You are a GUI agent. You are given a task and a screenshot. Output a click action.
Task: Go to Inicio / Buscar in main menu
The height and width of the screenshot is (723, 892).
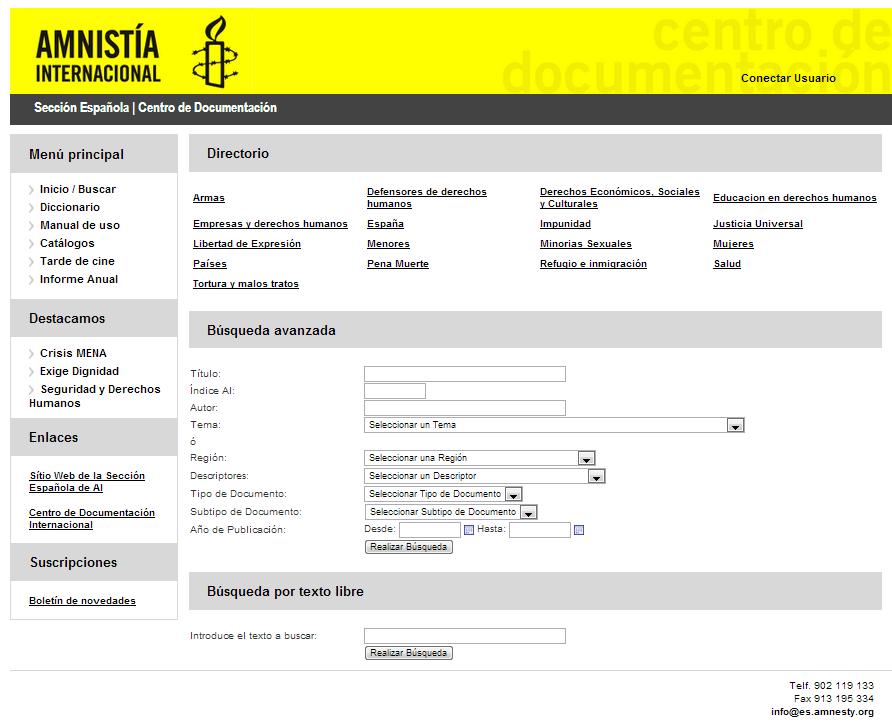click(x=77, y=189)
